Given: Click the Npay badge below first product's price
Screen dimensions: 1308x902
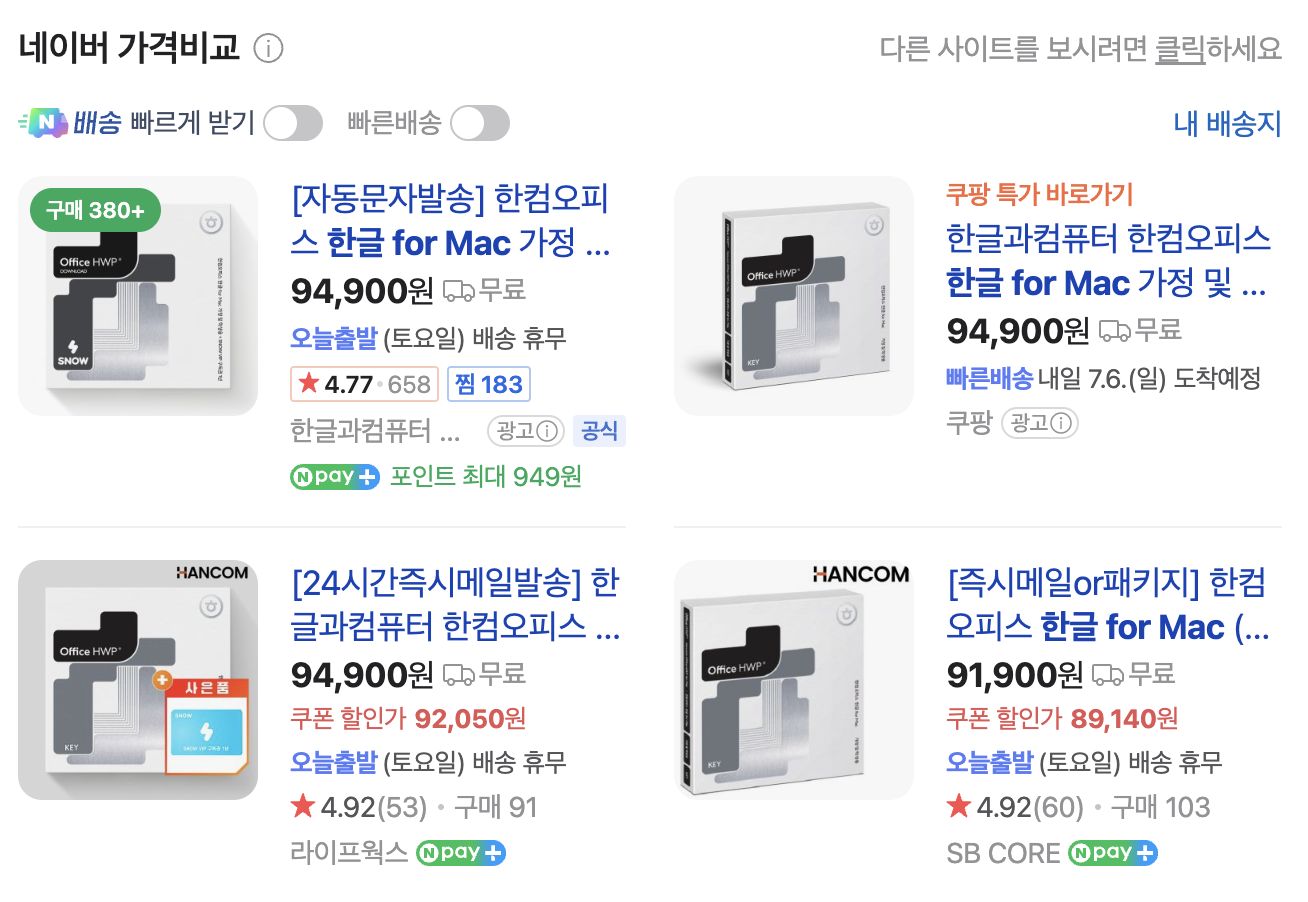Looking at the screenshot, I should (x=334, y=476).
